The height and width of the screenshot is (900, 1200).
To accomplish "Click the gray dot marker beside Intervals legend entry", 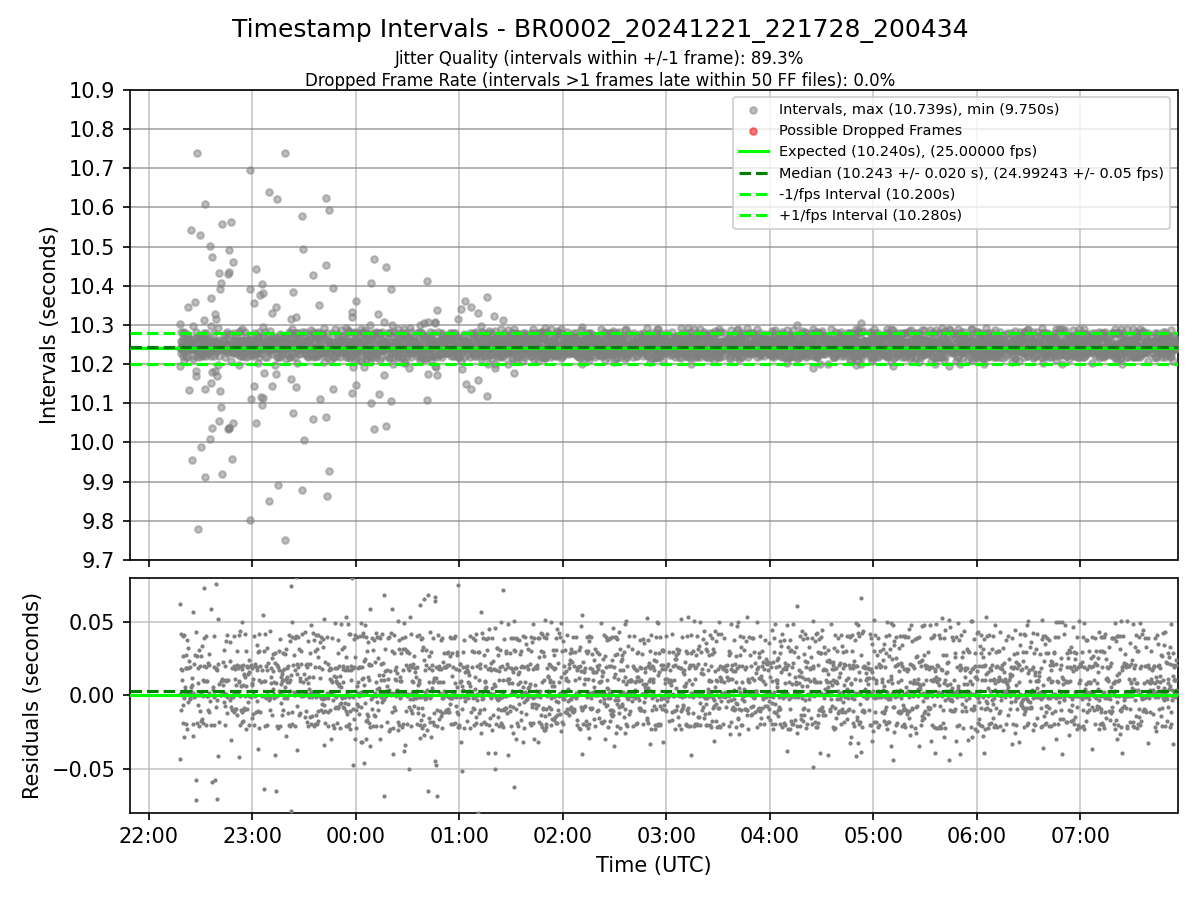I will pos(753,109).
